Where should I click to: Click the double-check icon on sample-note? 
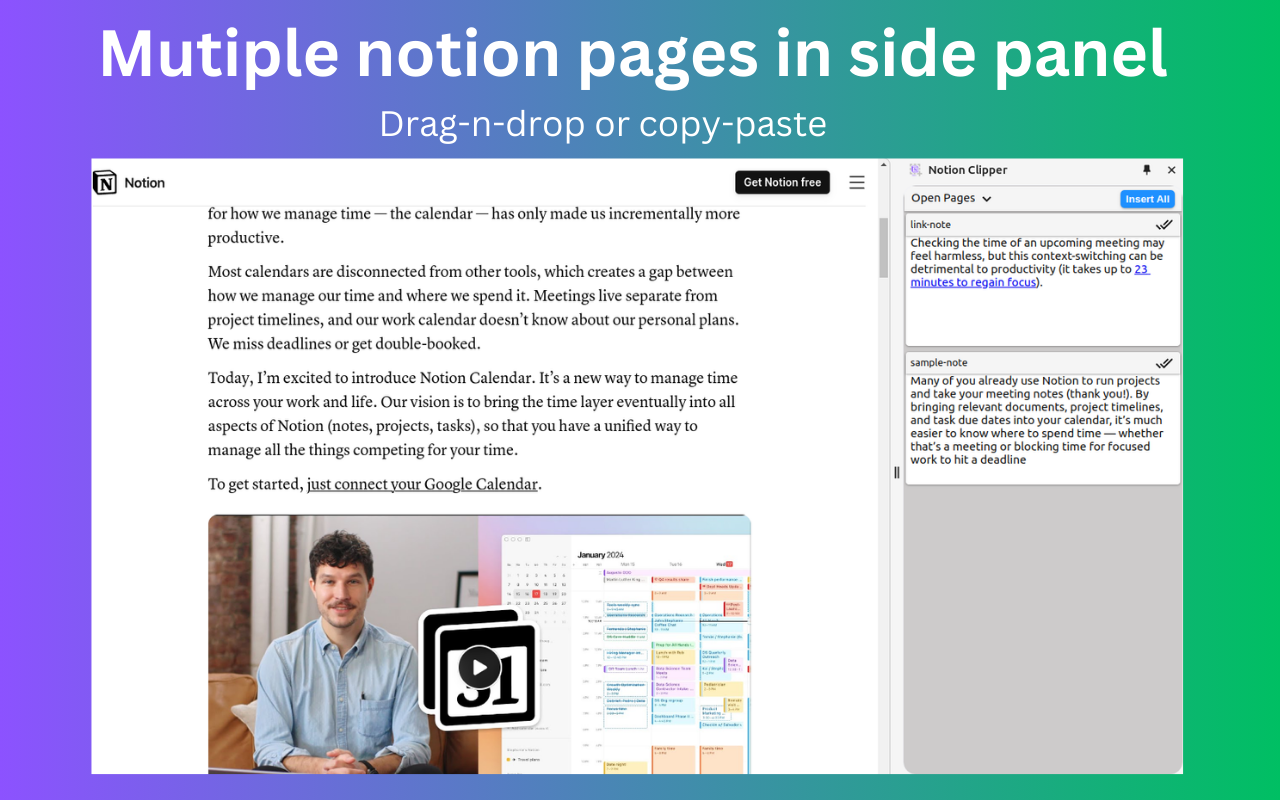(1164, 363)
